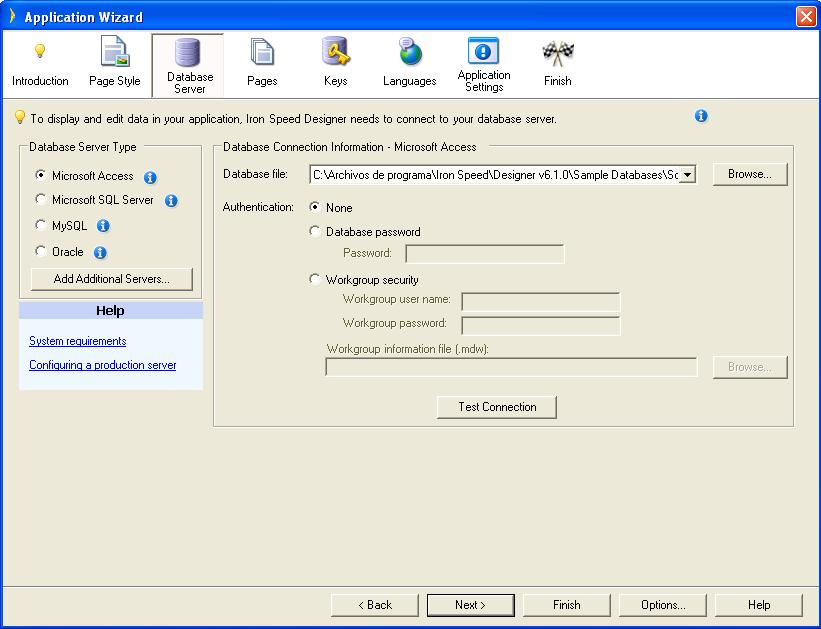The width and height of the screenshot is (821, 629).
Task: Switch to the Page Style tab label
Action: pyautogui.click(x=115, y=81)
